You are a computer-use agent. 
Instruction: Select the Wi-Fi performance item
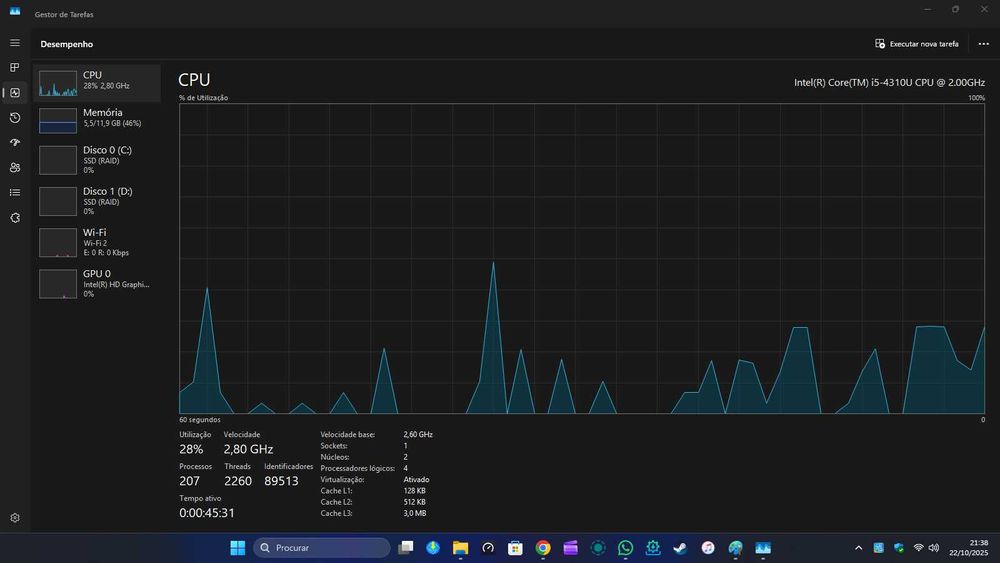[97, 242]
